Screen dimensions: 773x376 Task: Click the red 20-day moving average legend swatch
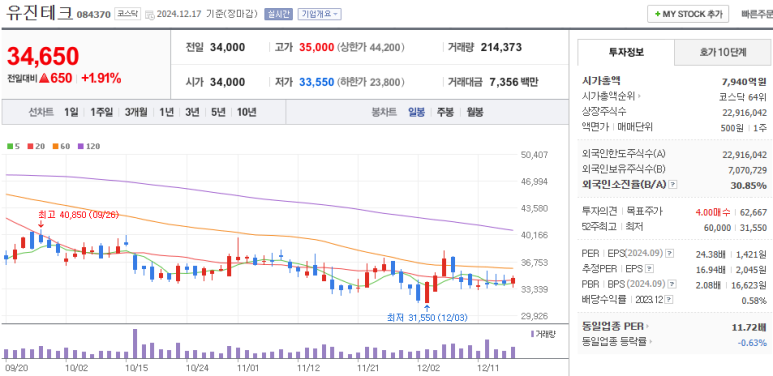30,146
